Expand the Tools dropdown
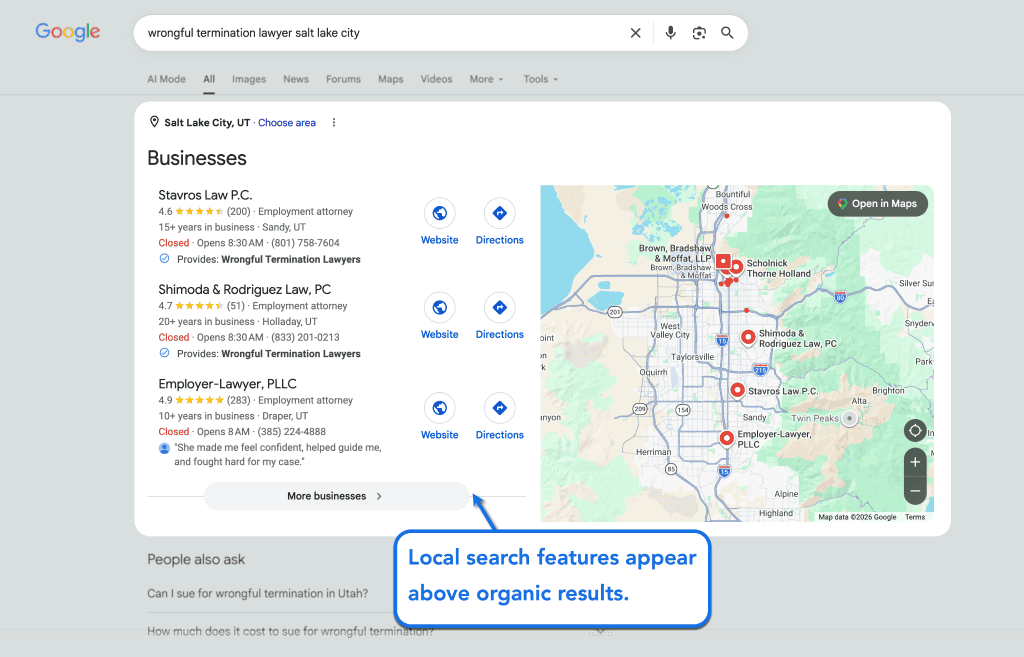The width and height of the screenshot is (1024, 657). (x=541, y=79)
